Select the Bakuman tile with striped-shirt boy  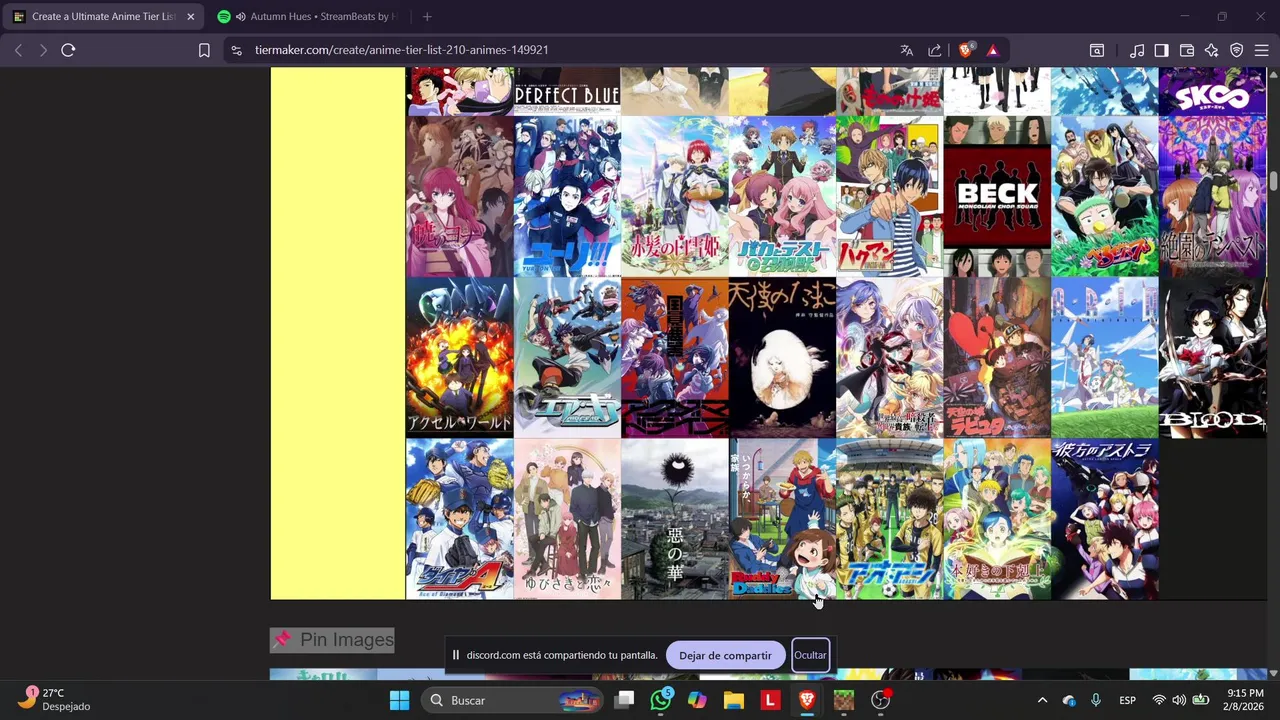(x=889, y=197)
